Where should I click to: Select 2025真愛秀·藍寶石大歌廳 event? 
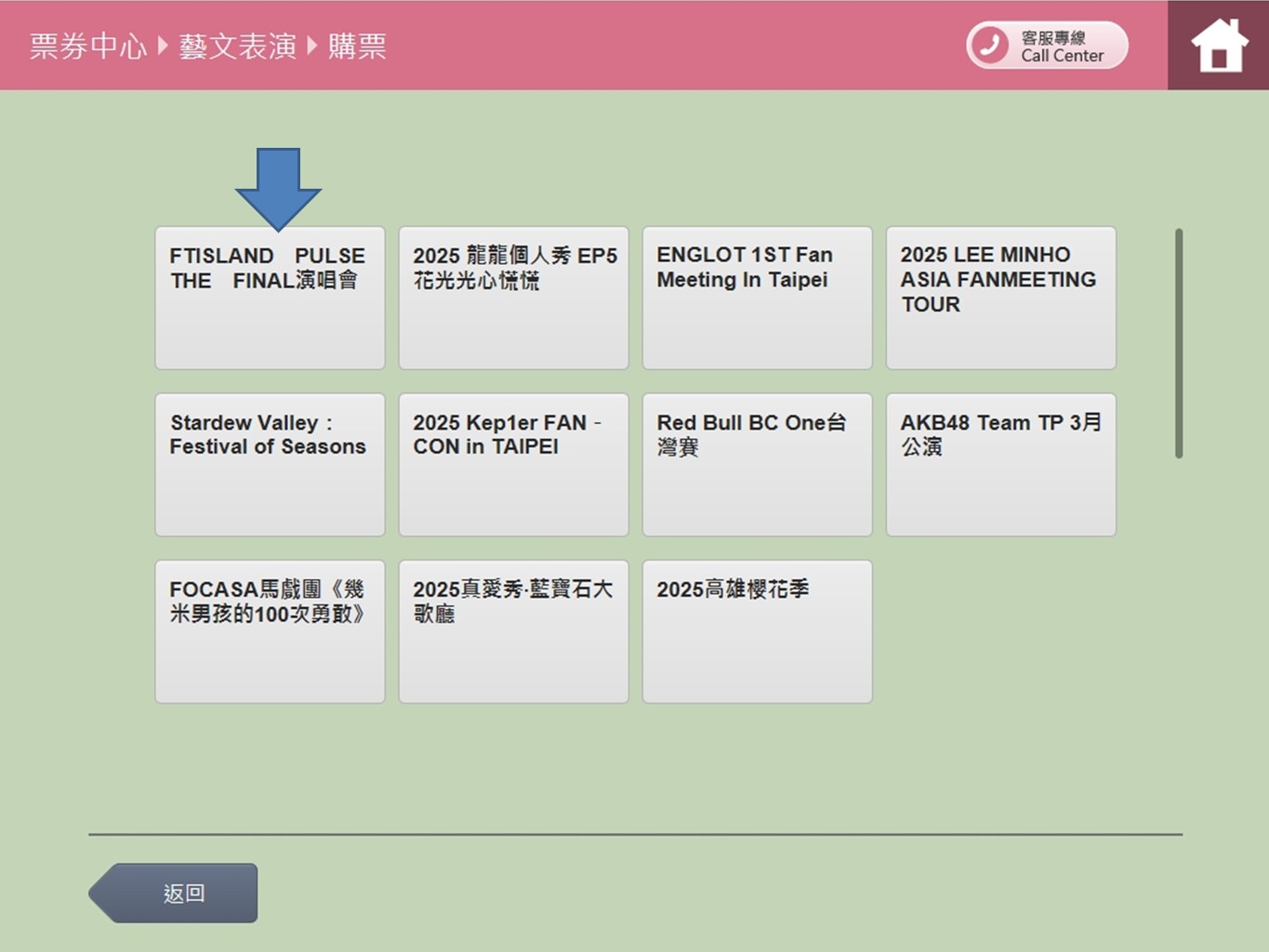pos(513,630)
